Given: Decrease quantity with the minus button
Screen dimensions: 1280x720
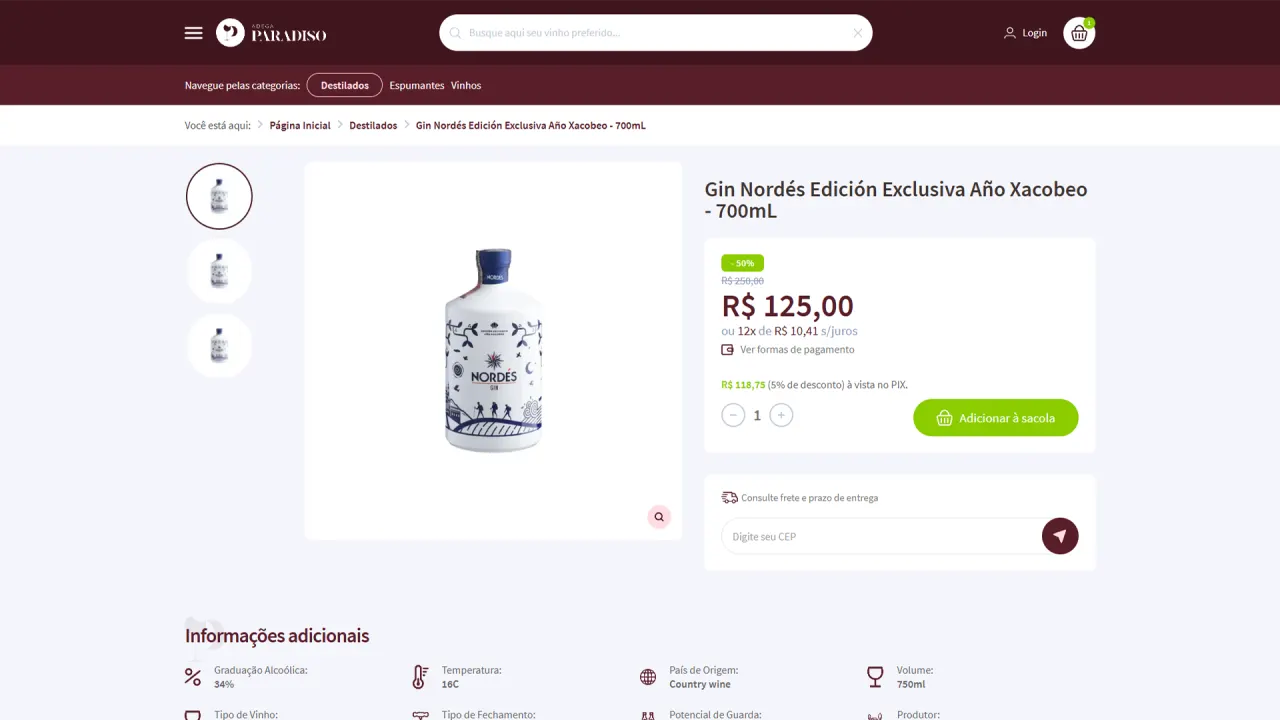Looking at the screenshot, I should tap(733, 415).
